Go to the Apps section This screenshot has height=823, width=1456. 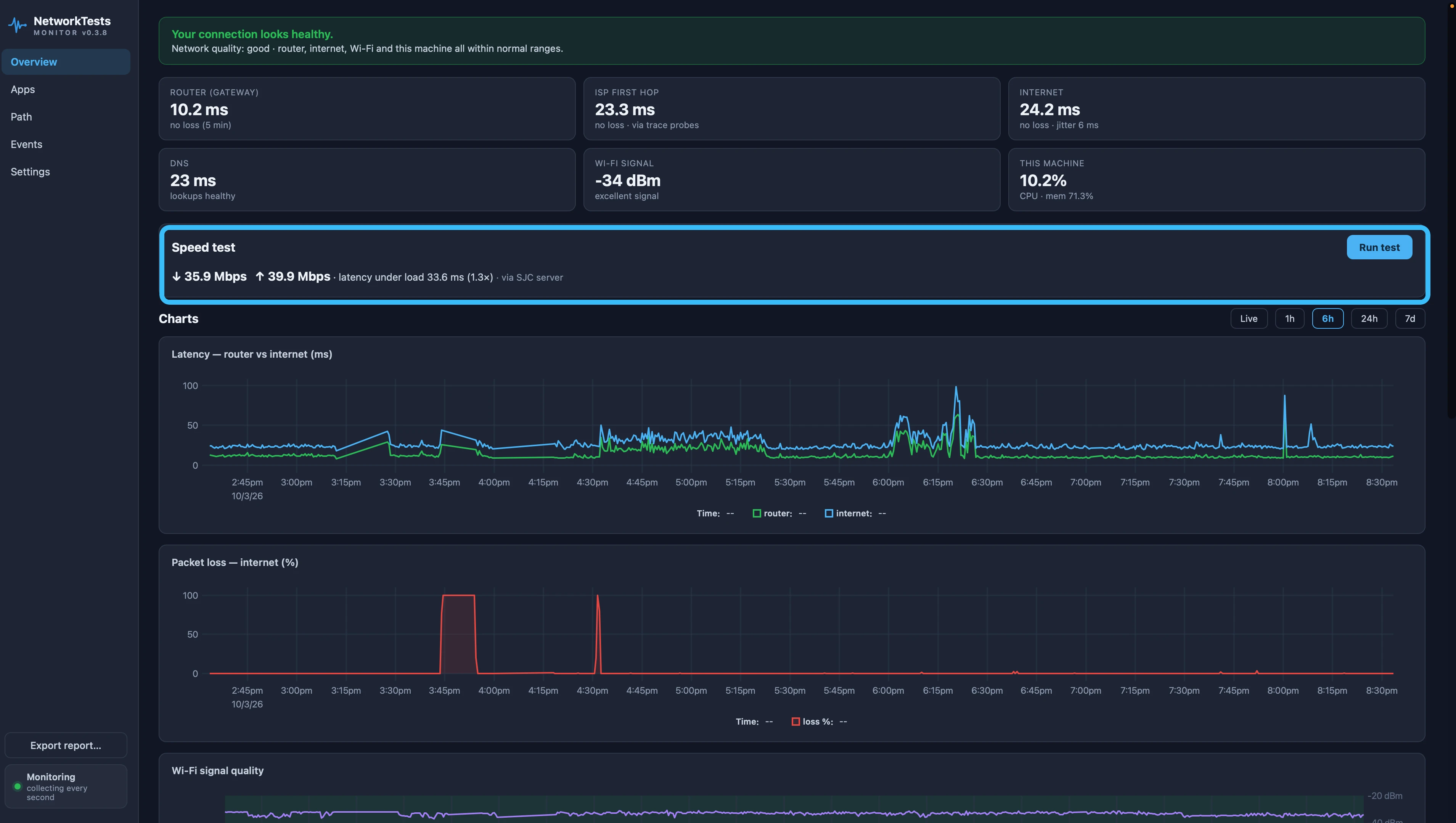pyautogui.click(x=66, y=89)
